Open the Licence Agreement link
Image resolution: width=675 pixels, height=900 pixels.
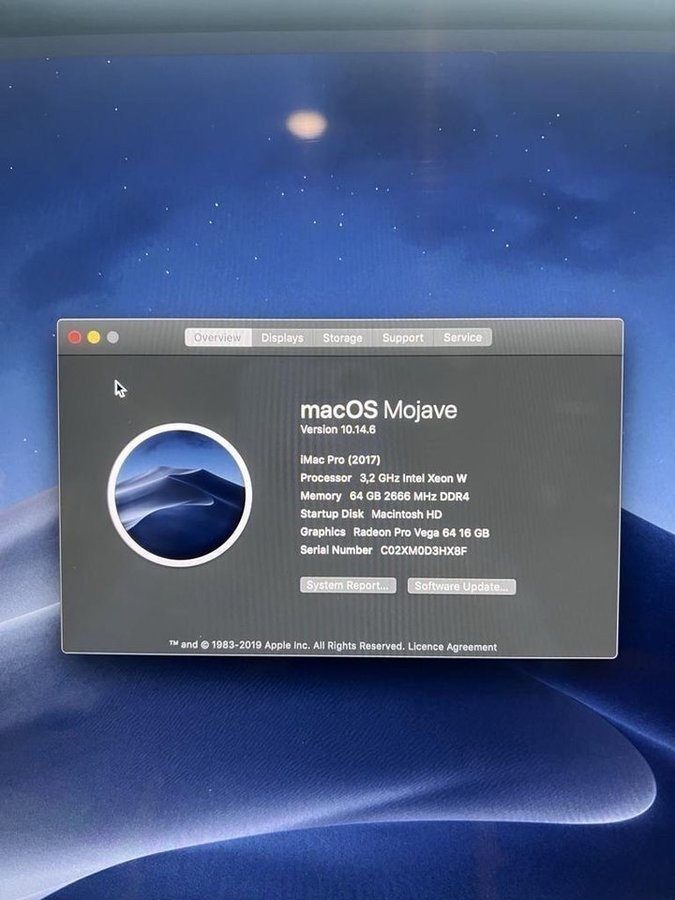[452, 647]
